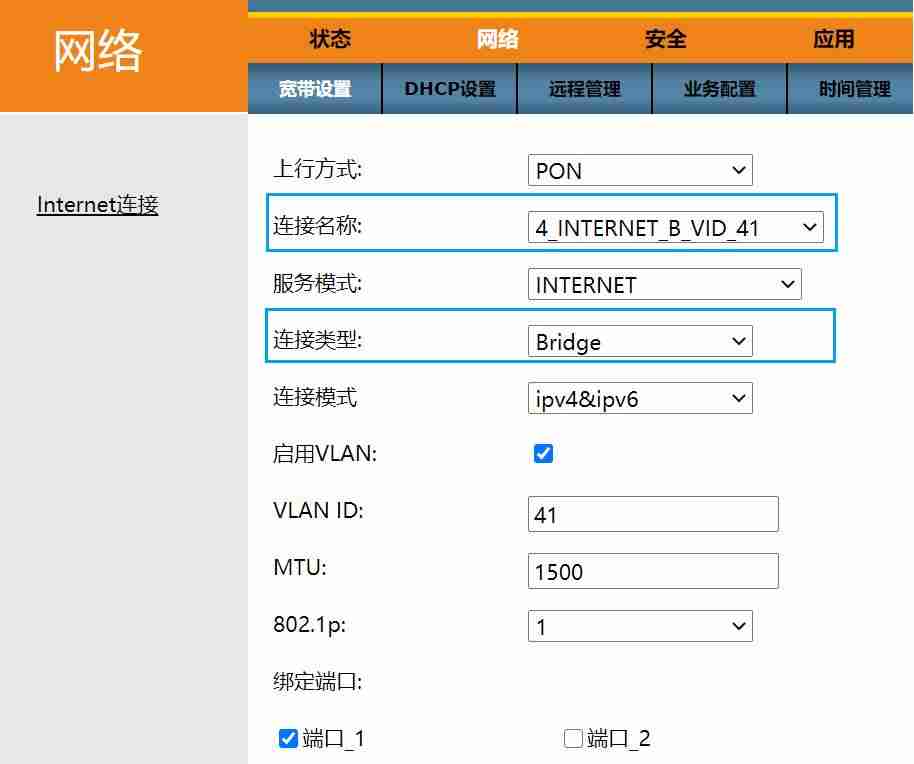Image resolution: width=914 pixels, height=764 pixels.
Task: Open the 802.1p priority dropdown
Action: 640,626
